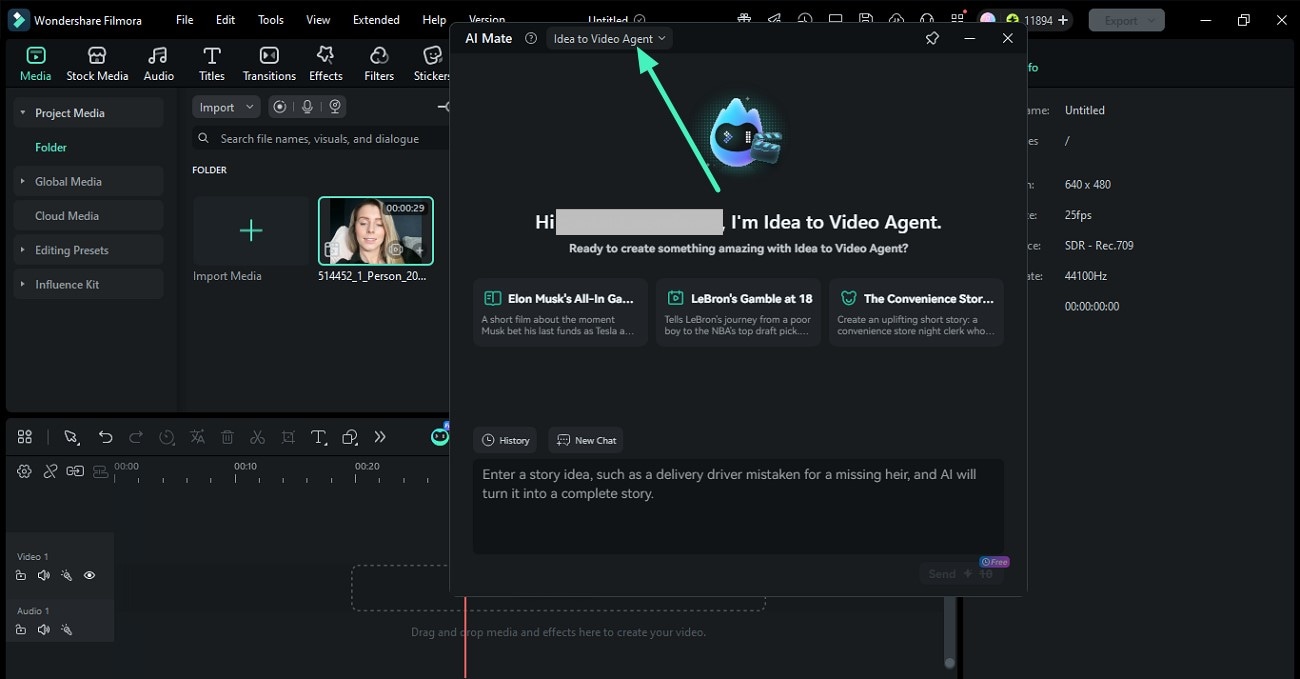The width and height of the screenshot is (1300, 679).
Task: Toggle Audio 1 track lock
Action: pyautogui.click(x=21, y=630)
